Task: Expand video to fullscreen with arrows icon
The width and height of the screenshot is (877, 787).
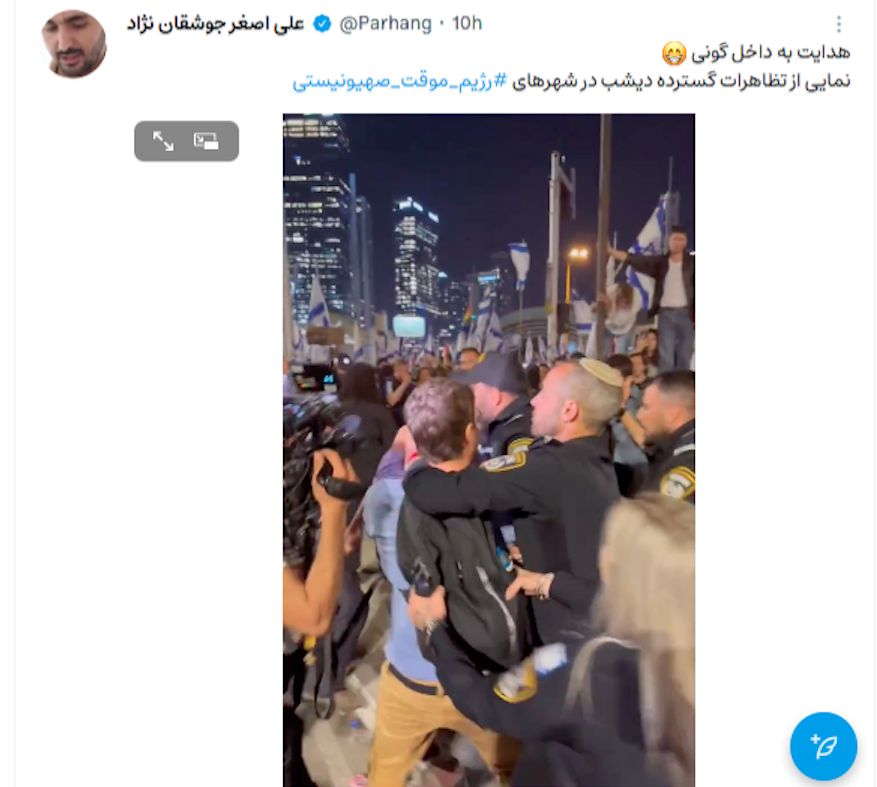Action: 163,141
